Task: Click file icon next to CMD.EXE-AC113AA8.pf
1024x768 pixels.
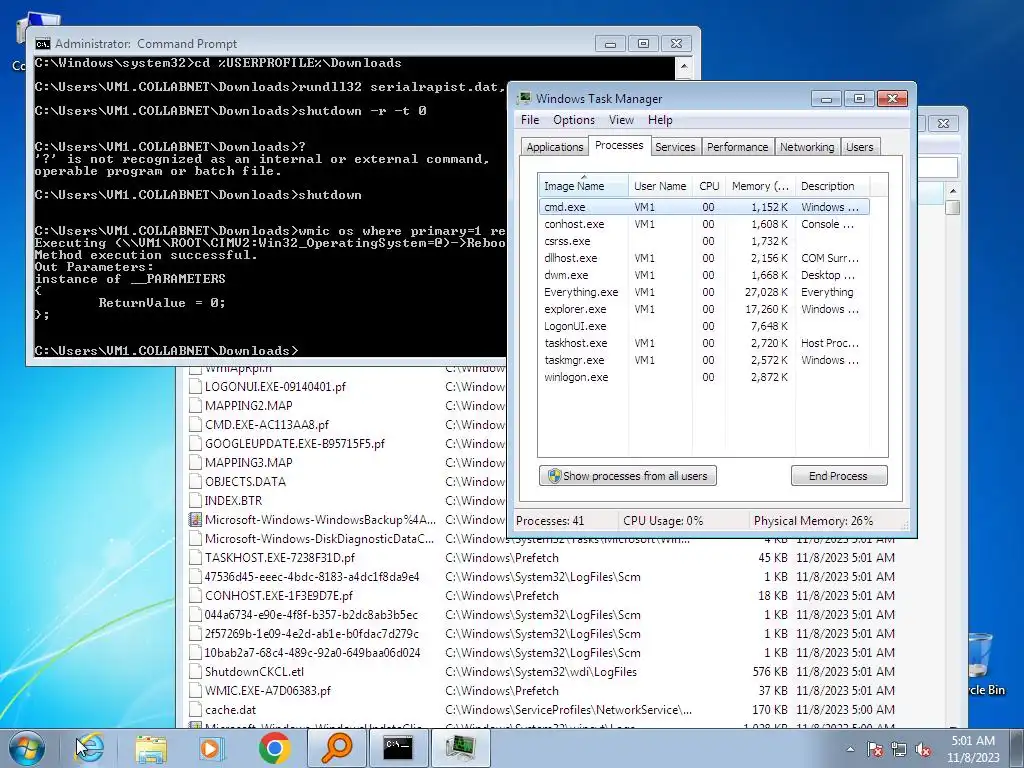Action: pyautogui.click(x=195, y=424)
